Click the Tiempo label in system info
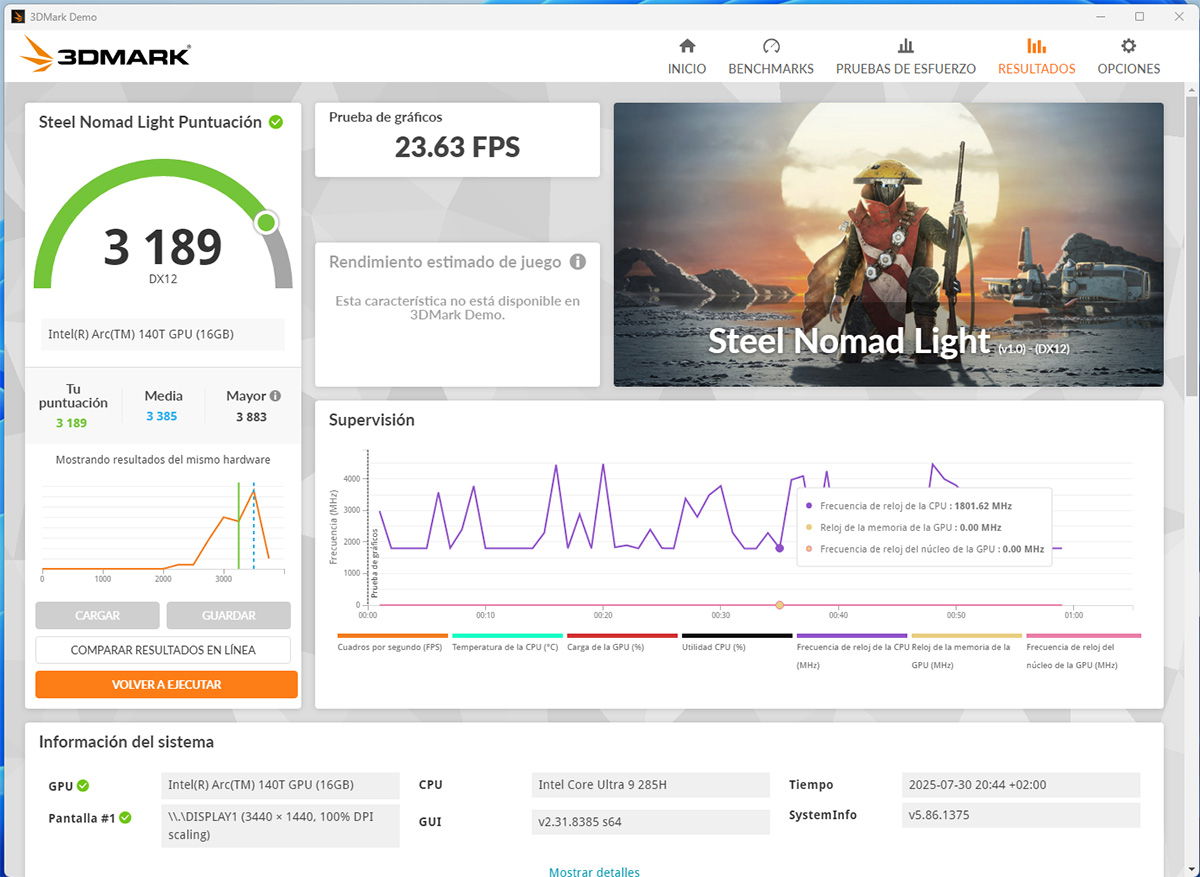 coord(811,785)
